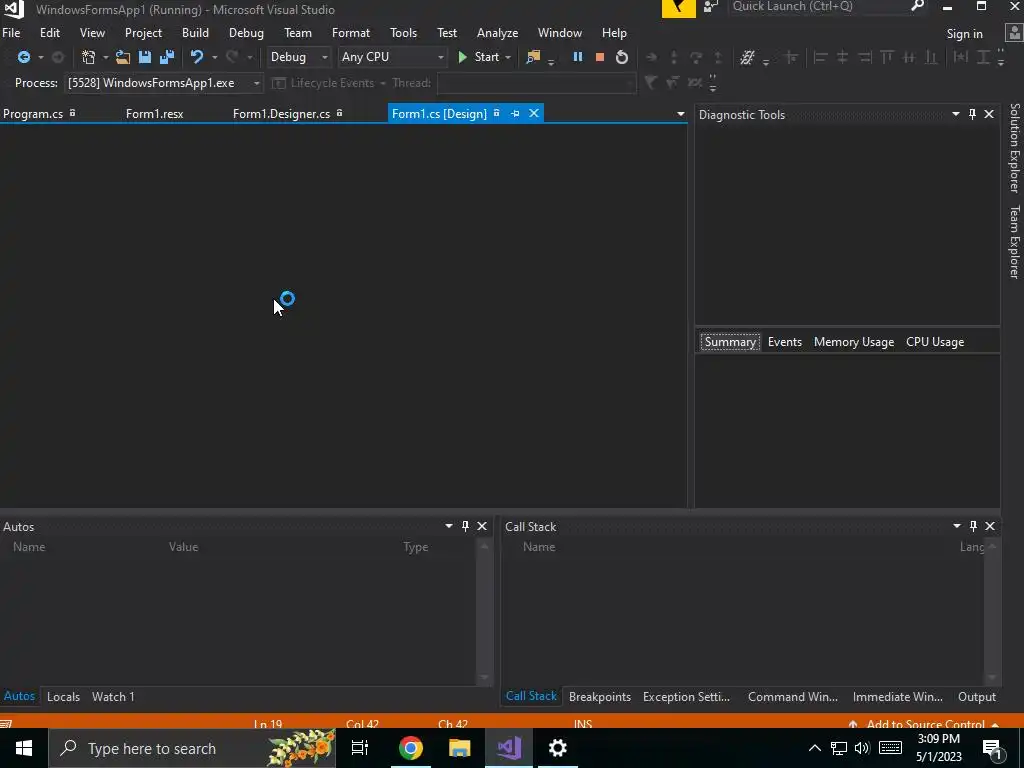Switch to the Output tab
Screen dimensions: 1024x768
[976, 697]
